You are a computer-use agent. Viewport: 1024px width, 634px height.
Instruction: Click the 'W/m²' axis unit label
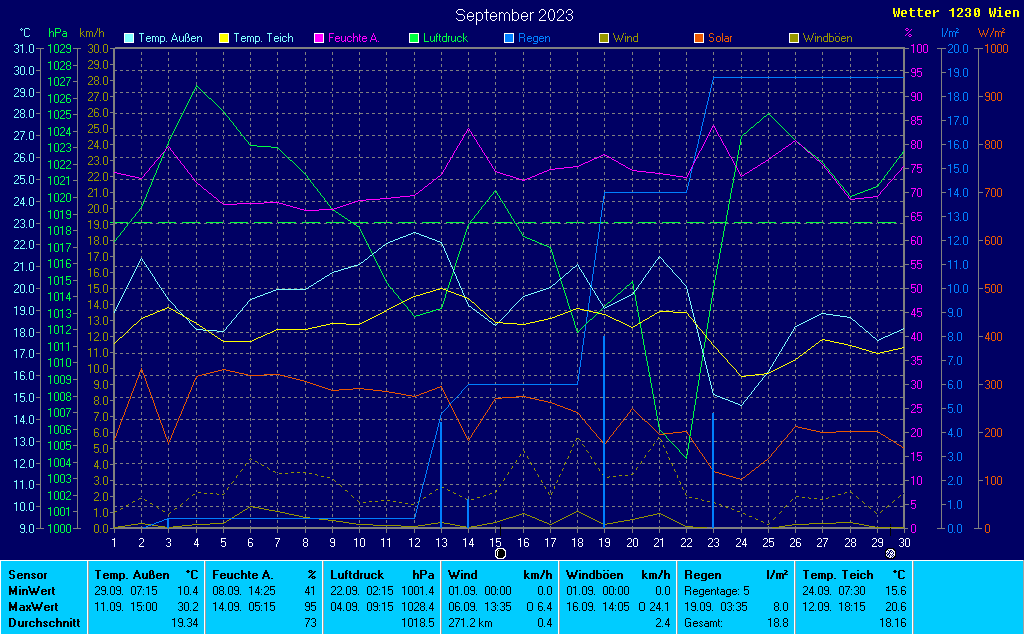(991, 33)
